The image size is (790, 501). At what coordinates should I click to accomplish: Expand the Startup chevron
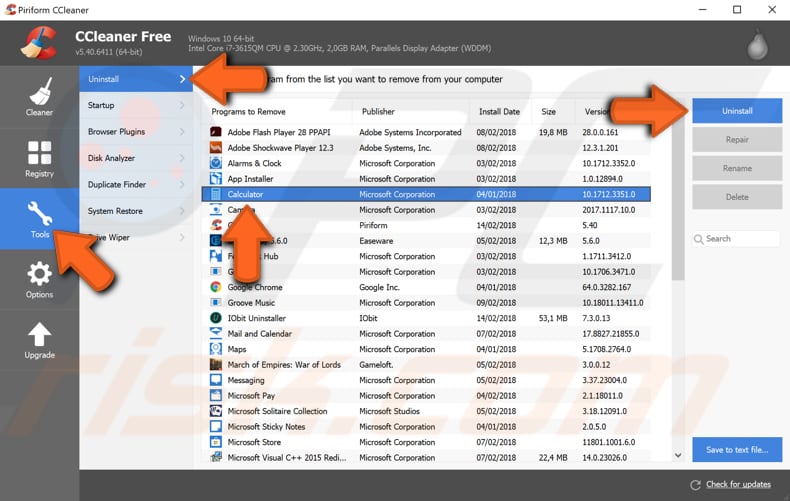(182, 105)
